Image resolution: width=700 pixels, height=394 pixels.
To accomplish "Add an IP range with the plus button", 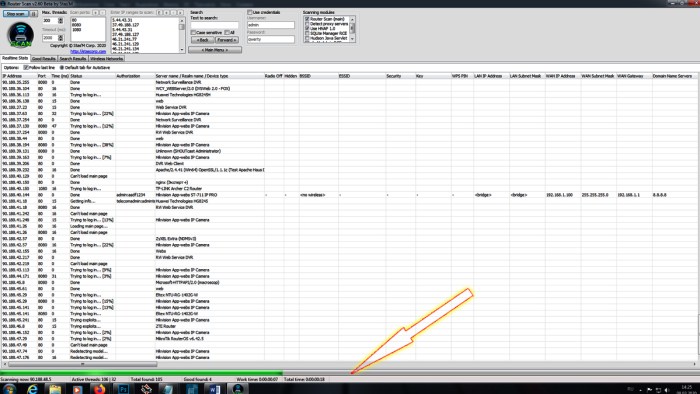I will (x=167, y=12).
